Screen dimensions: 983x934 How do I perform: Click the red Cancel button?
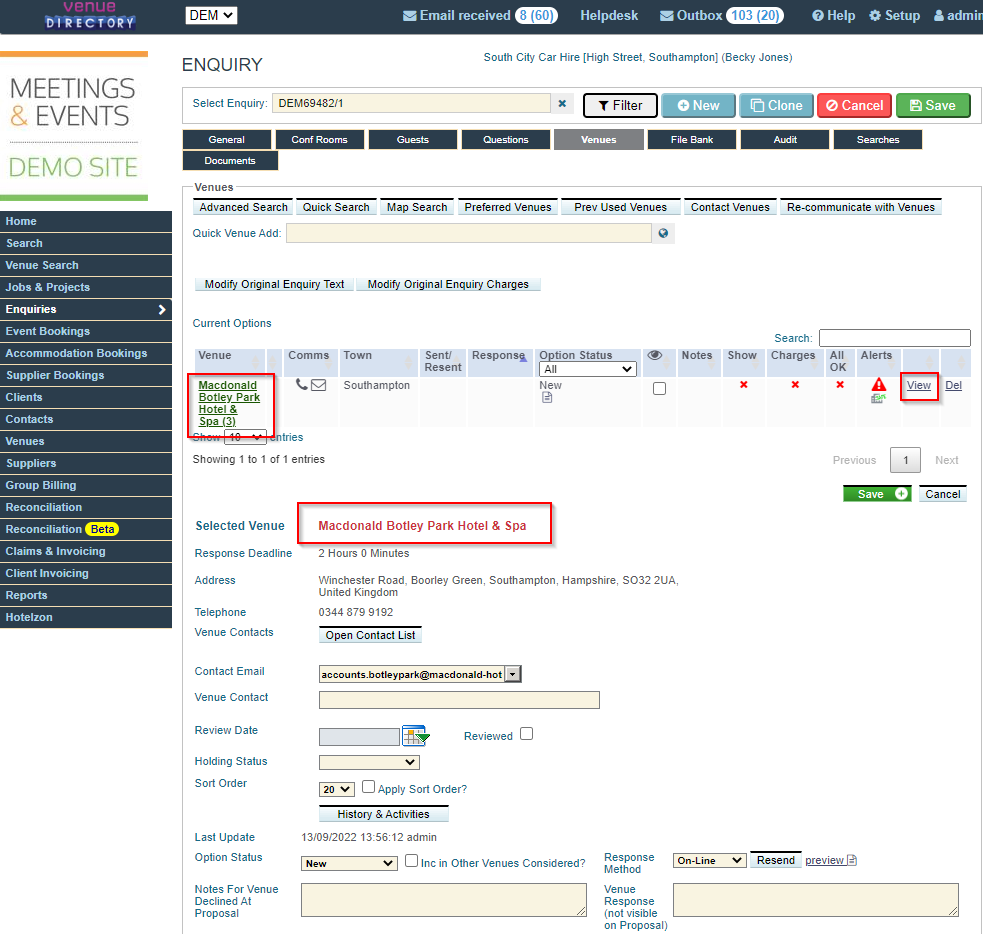tap(854, 105)
